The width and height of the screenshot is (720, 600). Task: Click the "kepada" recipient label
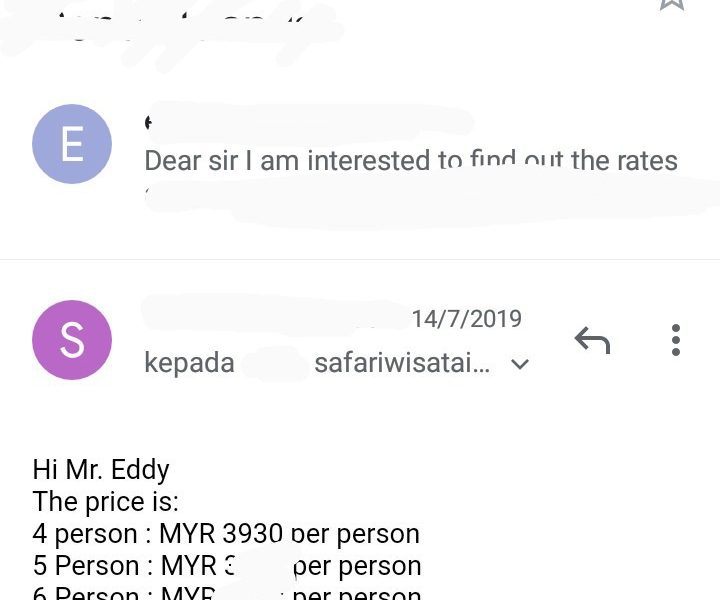coord(189,363)
